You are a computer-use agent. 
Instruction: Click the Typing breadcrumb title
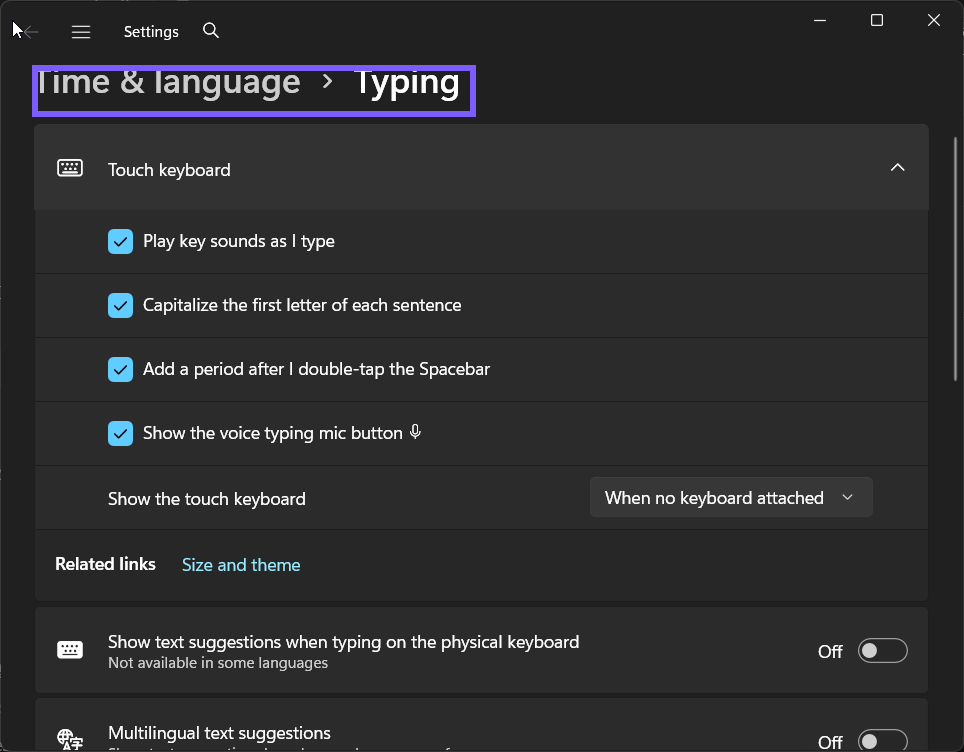click(406, 84)
